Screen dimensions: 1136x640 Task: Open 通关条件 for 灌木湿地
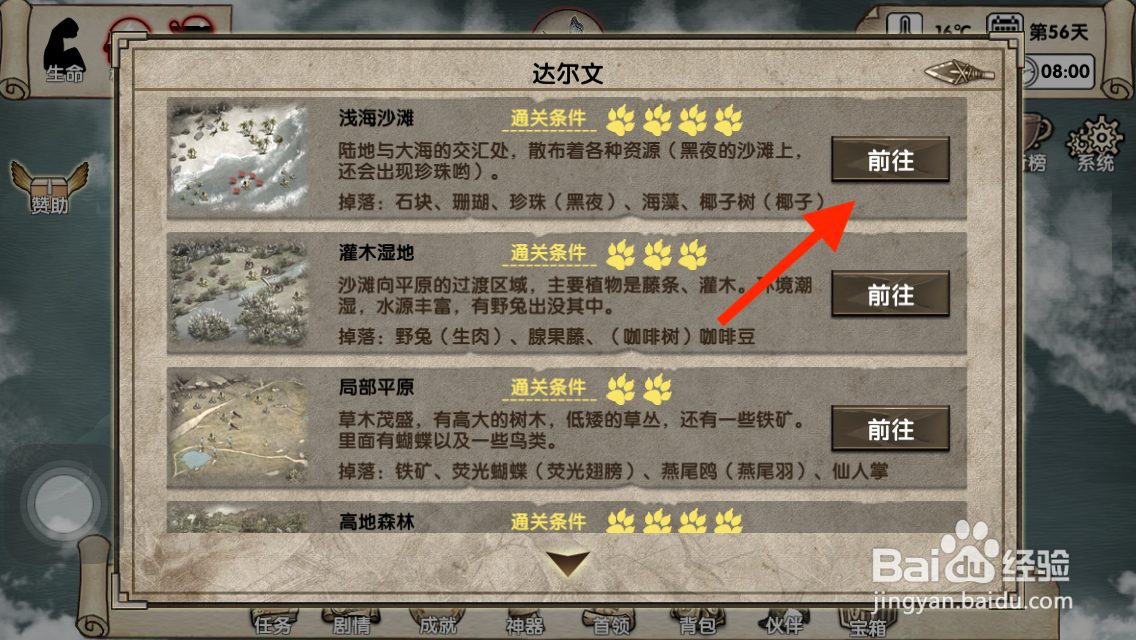(548, 253)
